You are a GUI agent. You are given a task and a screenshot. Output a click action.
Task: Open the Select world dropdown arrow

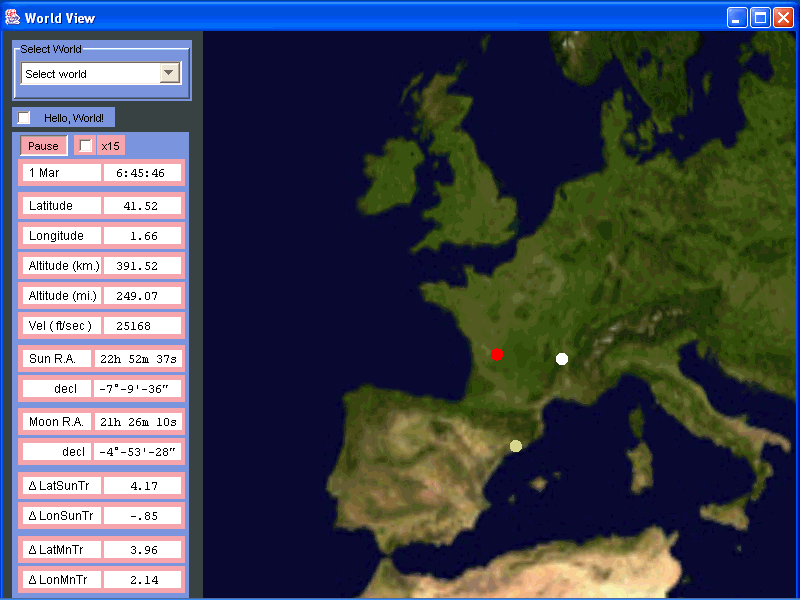169,73
